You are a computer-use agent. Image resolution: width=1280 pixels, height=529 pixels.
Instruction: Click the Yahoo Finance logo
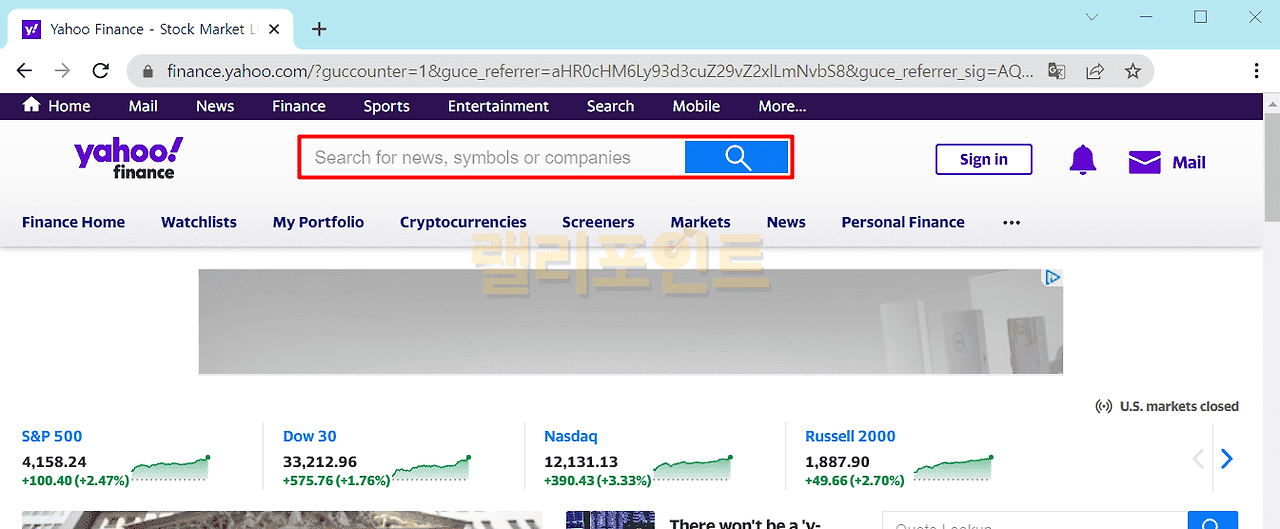(128, 159)
